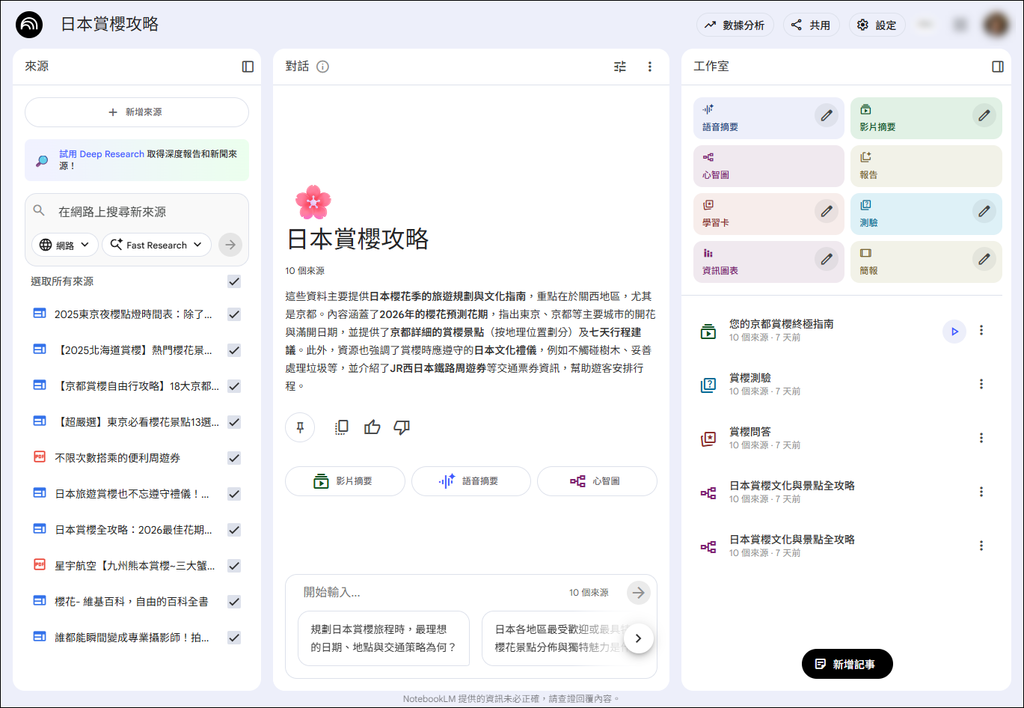1024x708 pixels.
Task: Uncheck the 2025東京夜櫻點燈時間表 source
Action: pyautogui.click(x=234, y=314)
